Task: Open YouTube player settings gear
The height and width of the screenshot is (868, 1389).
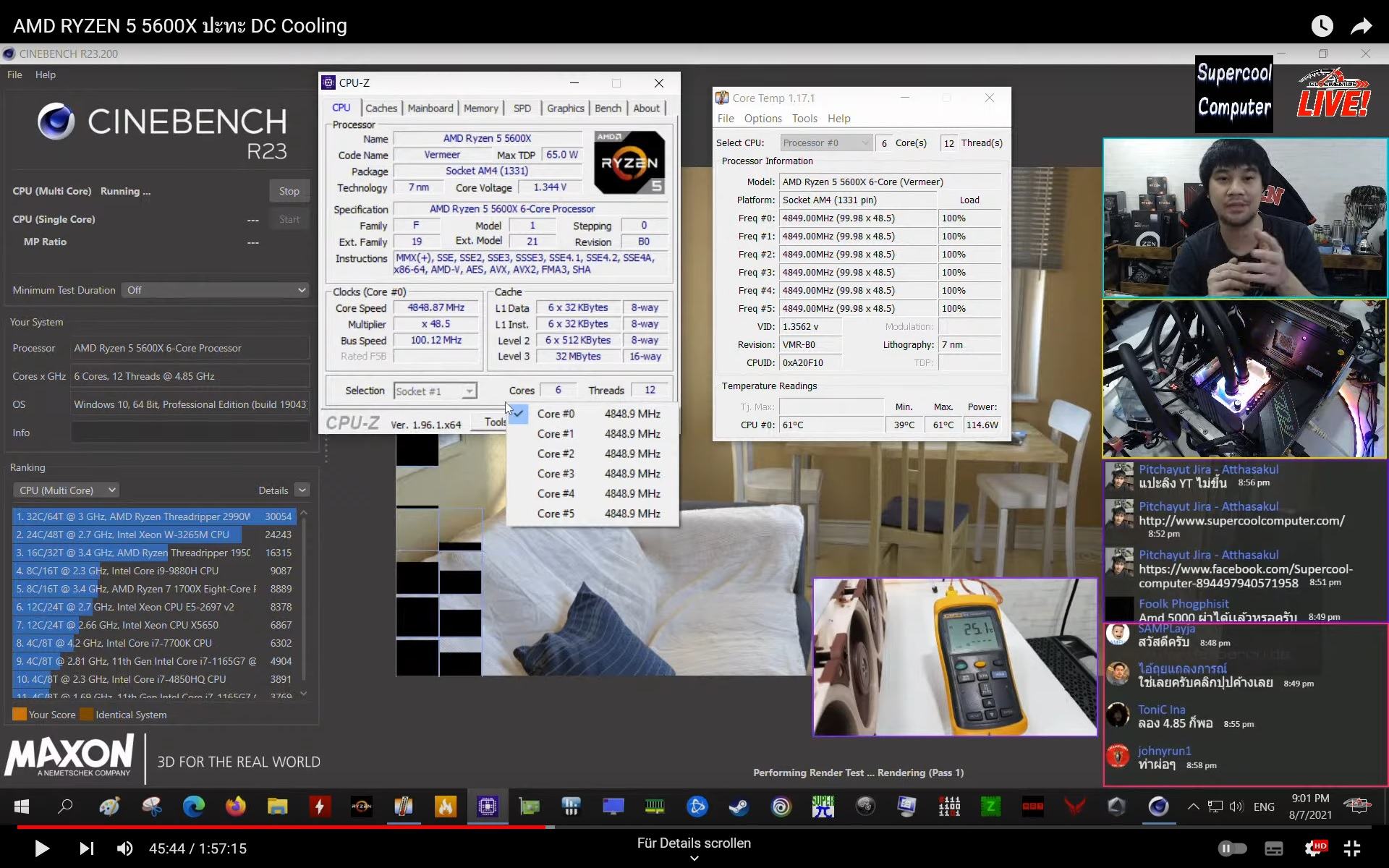Action: pos(1313,848)
